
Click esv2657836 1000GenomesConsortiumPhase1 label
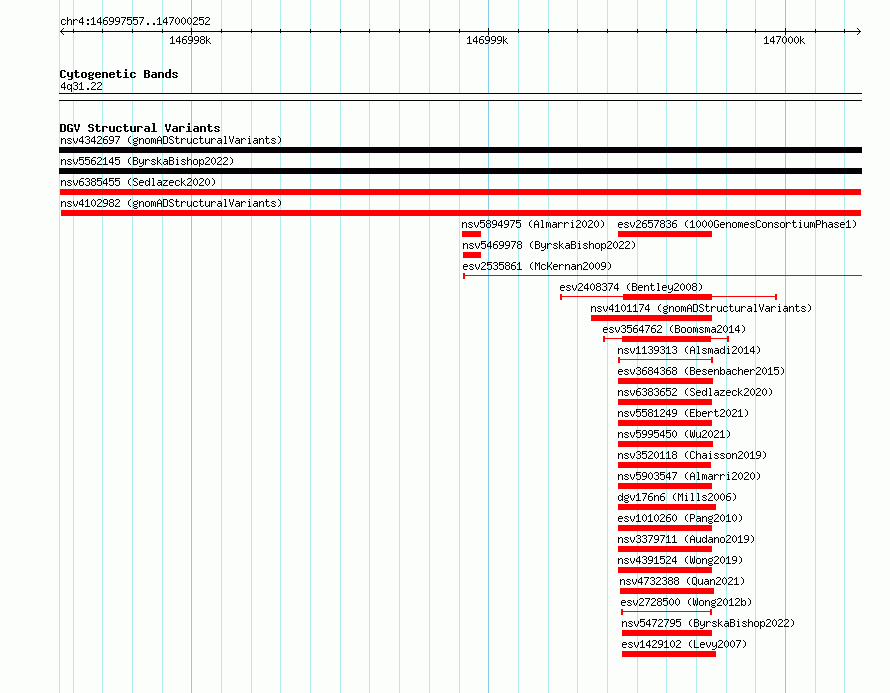point(737,224)
